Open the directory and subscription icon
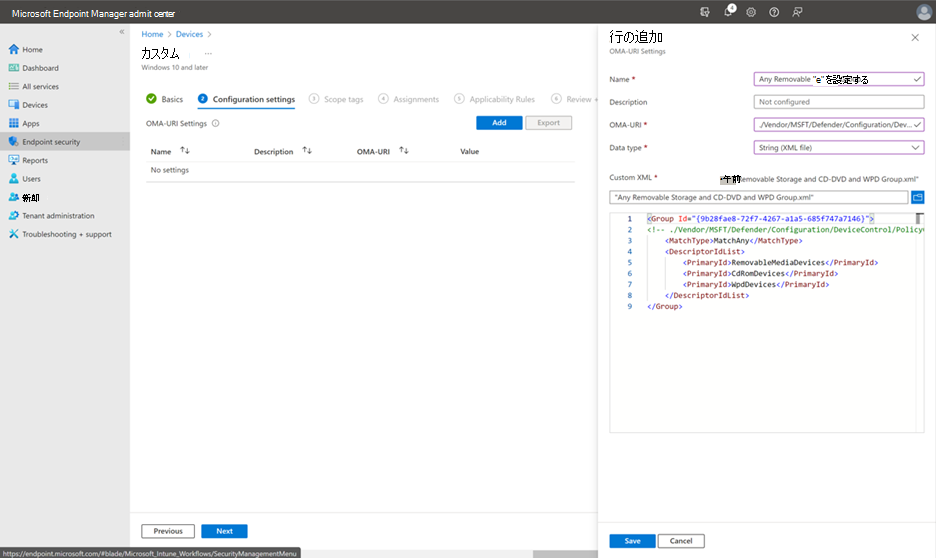Screen dimensions: 936x558 [x=705, y=12]
